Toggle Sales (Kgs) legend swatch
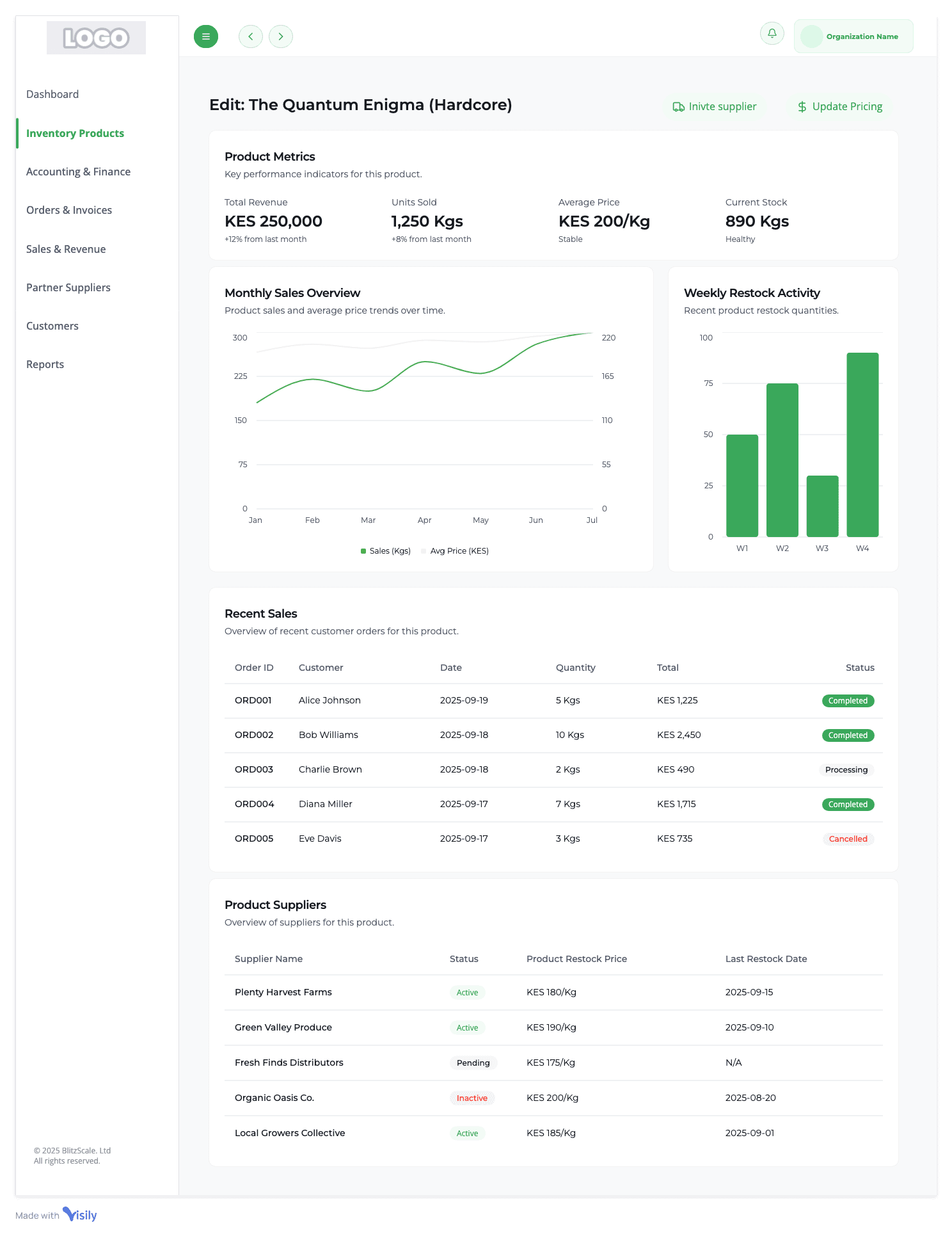Screen dimensions: 952x1236 [363, 551]
